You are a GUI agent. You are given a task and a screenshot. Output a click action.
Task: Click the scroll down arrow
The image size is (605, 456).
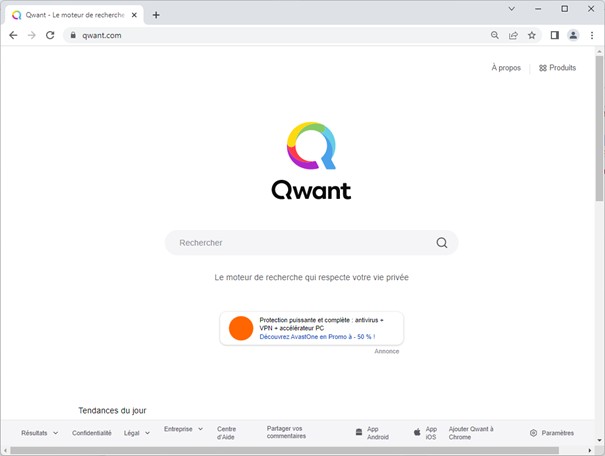point(599,440)
